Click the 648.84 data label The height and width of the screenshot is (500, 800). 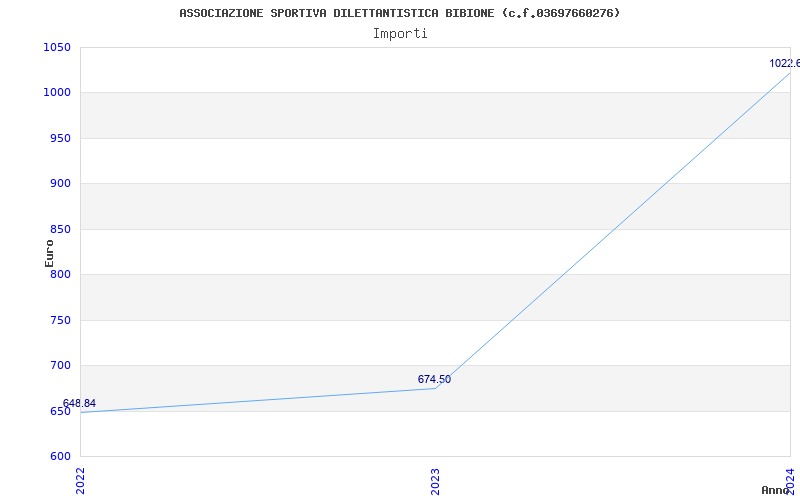[x=79, y=403]
